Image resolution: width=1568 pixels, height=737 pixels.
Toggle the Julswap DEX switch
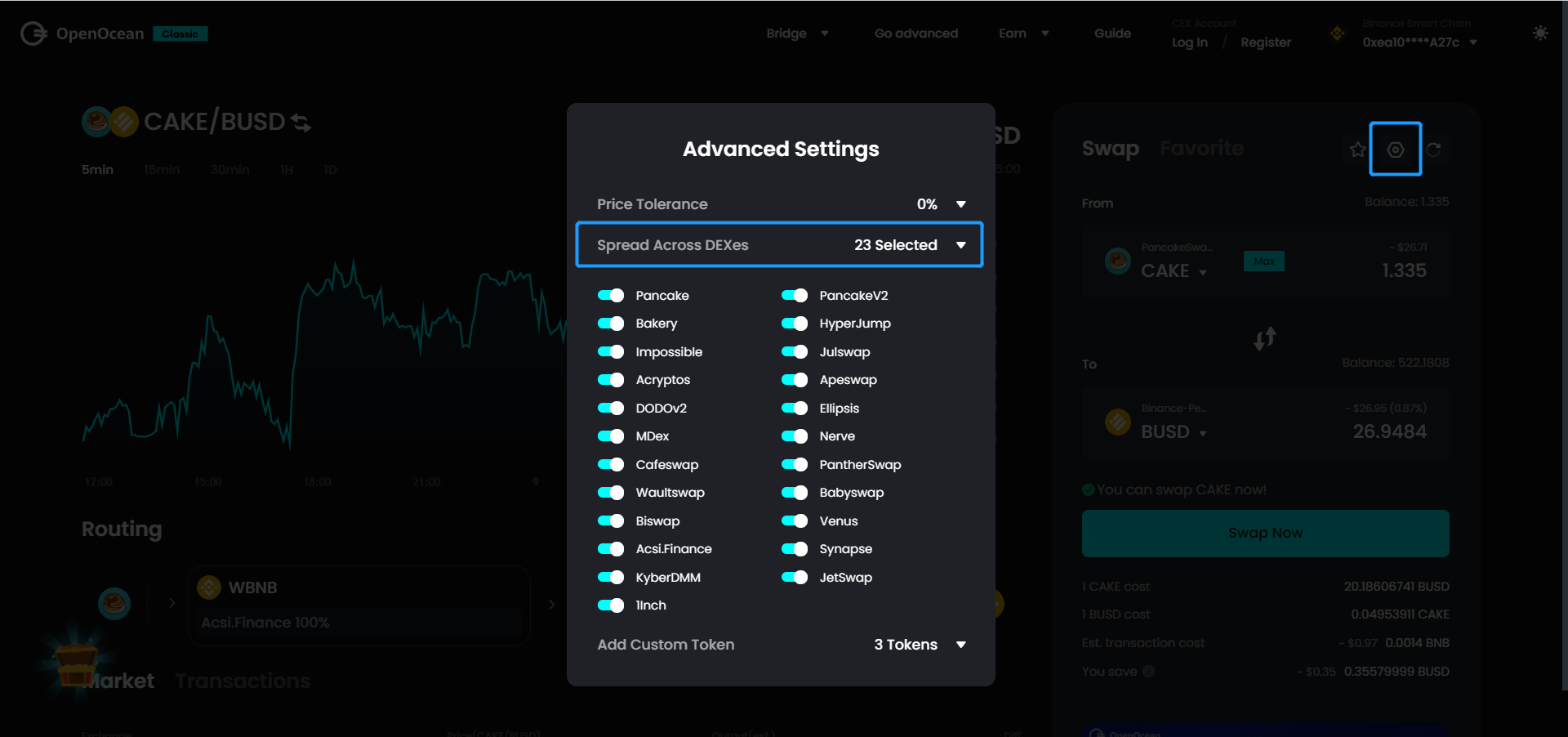(795, 352)
